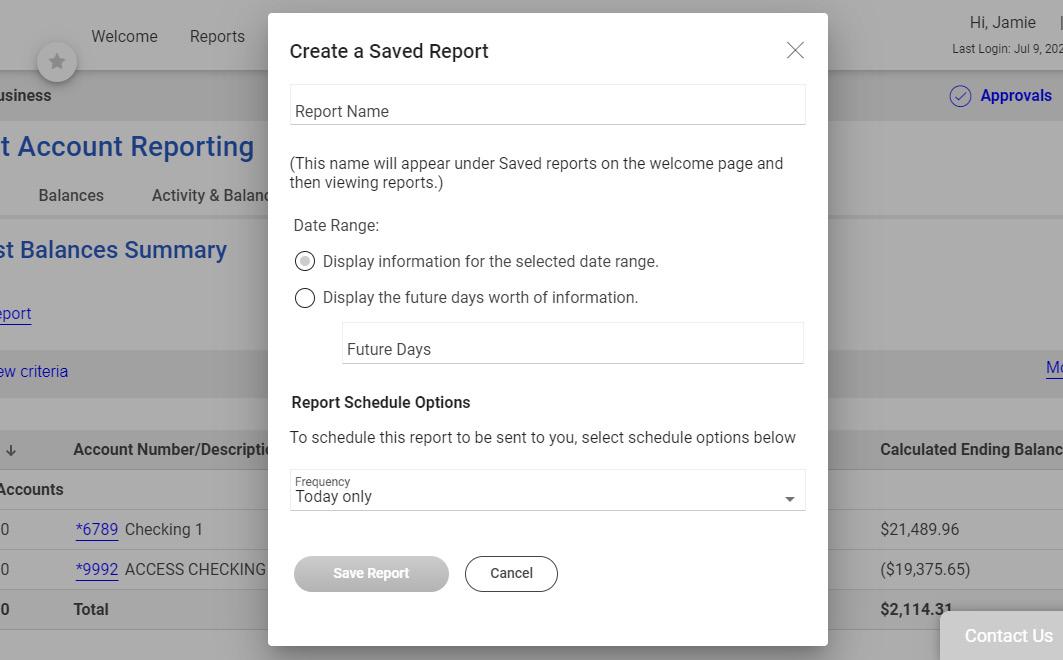Select the selected date range radio option
The height and width of the screenshot is (660, 1063).
pyautogui.click(x=305, y=261)
